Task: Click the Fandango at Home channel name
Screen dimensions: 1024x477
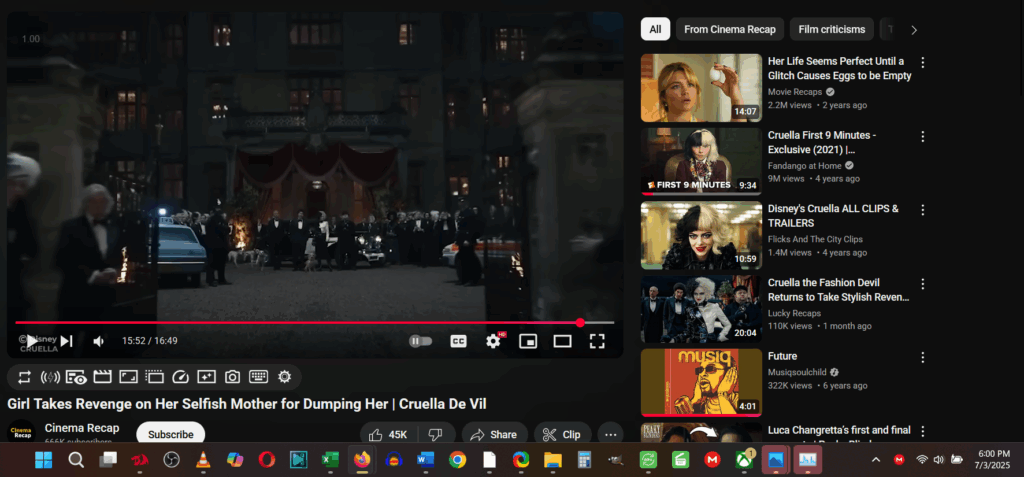Action: 805,166
